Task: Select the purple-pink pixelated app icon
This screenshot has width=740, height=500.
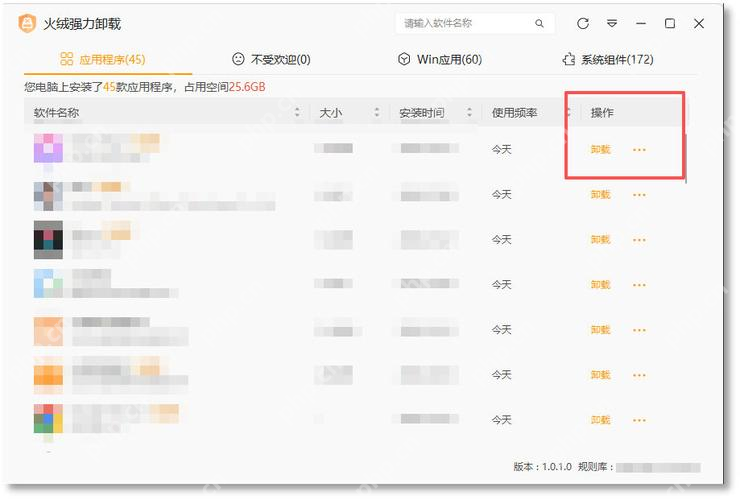Action: pyautogui.click(x=48, y=148)
